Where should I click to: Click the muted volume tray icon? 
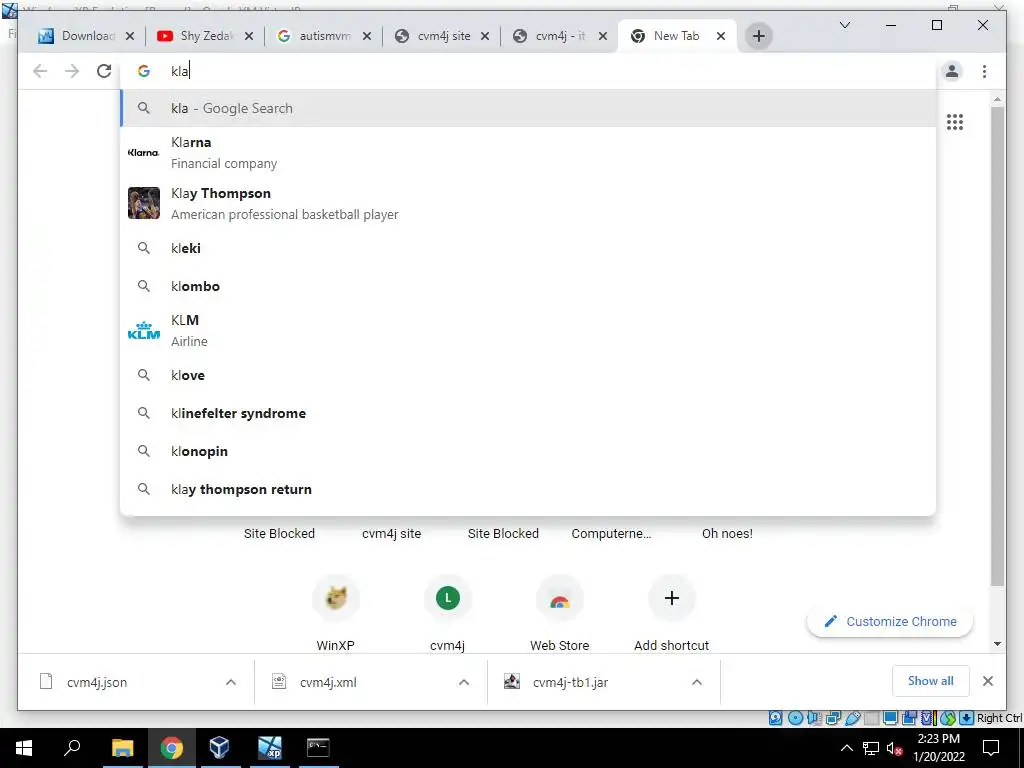click(894, 748)
